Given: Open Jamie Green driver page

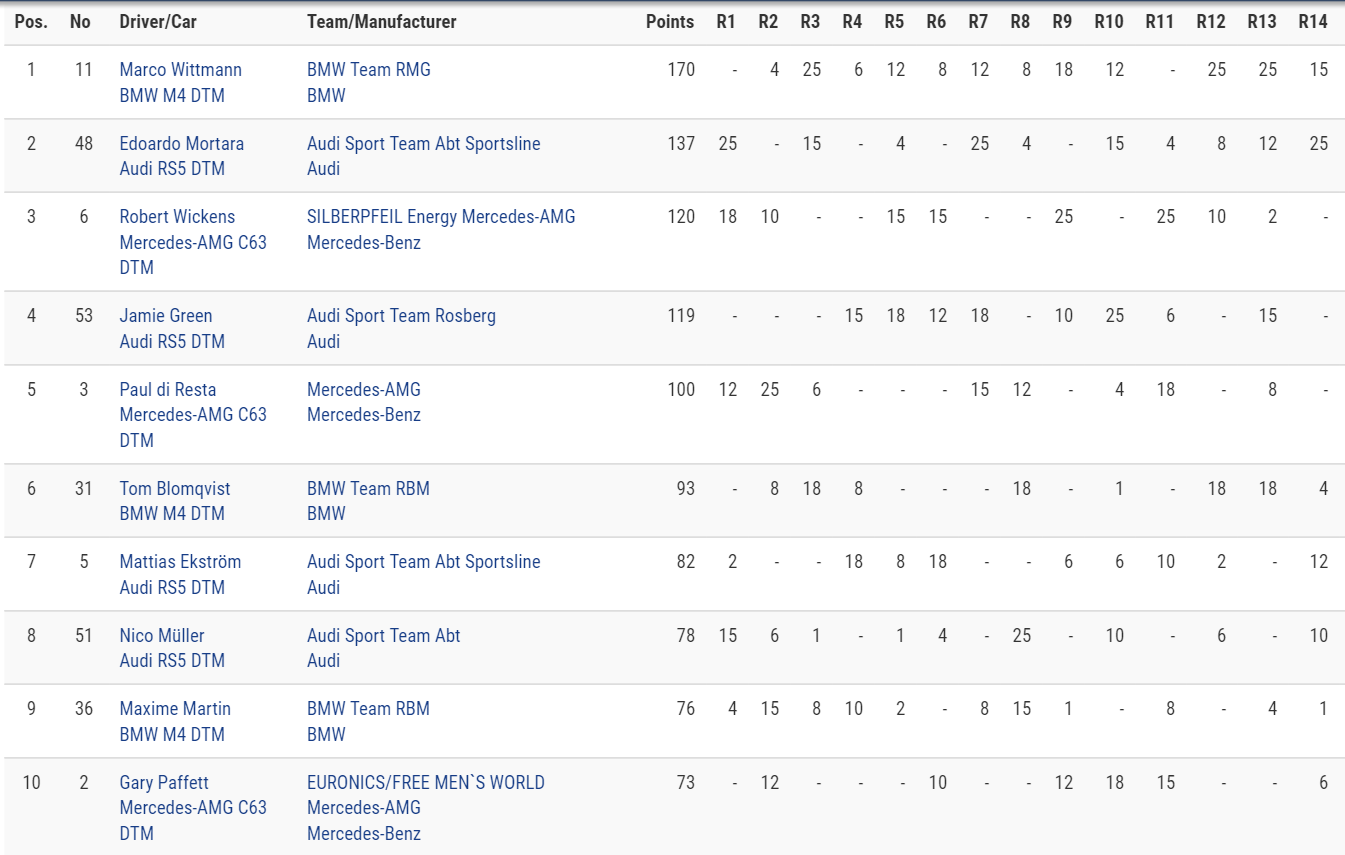Looking at the screenshot, I should (166, 316).
